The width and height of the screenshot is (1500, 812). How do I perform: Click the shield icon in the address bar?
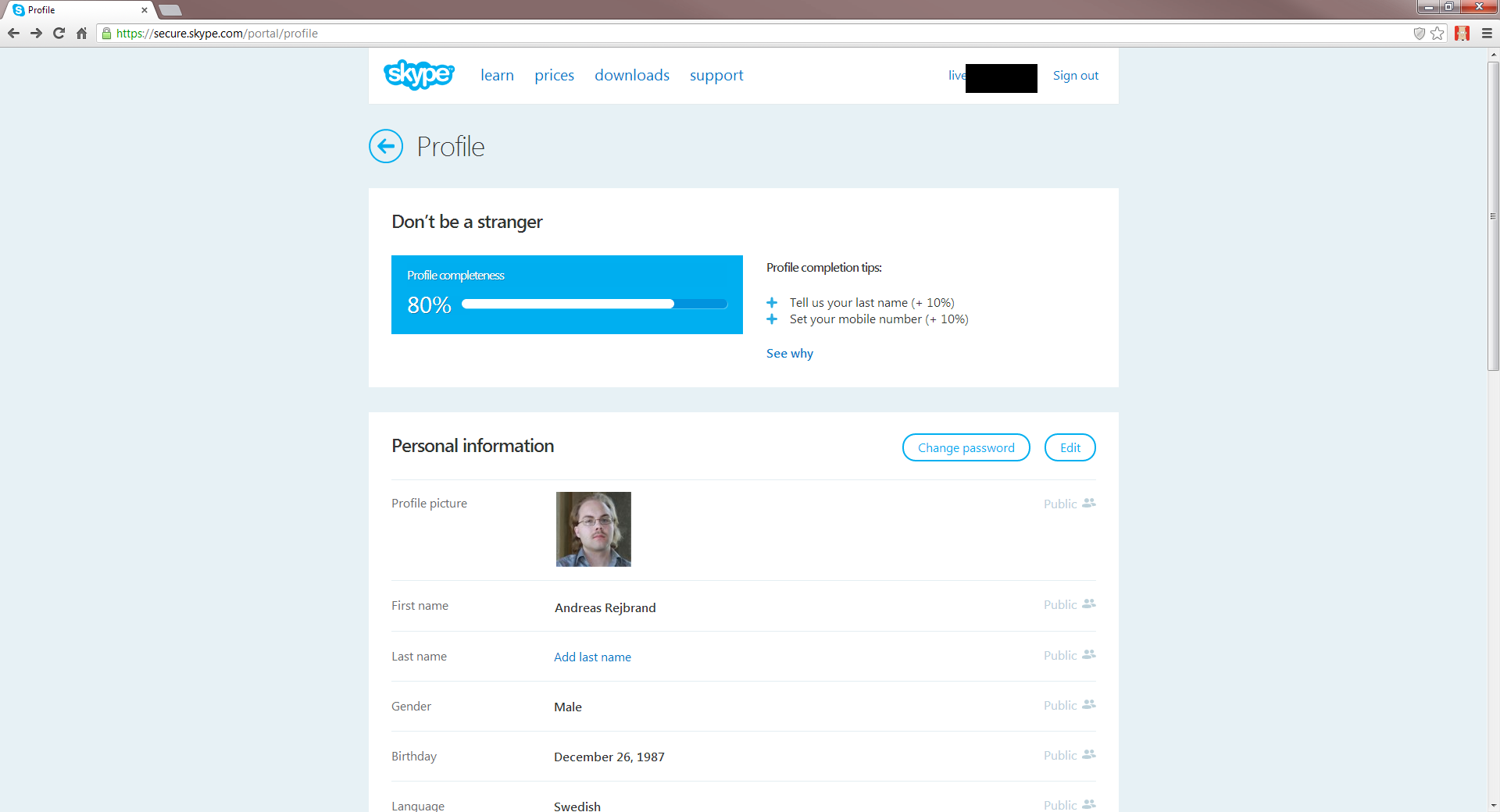(1420, 34)
